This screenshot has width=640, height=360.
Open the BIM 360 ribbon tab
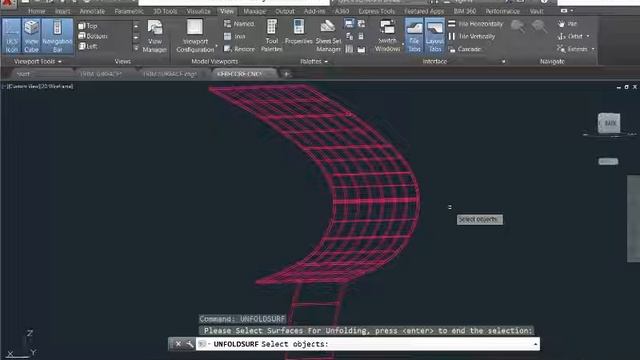[465, 11]
